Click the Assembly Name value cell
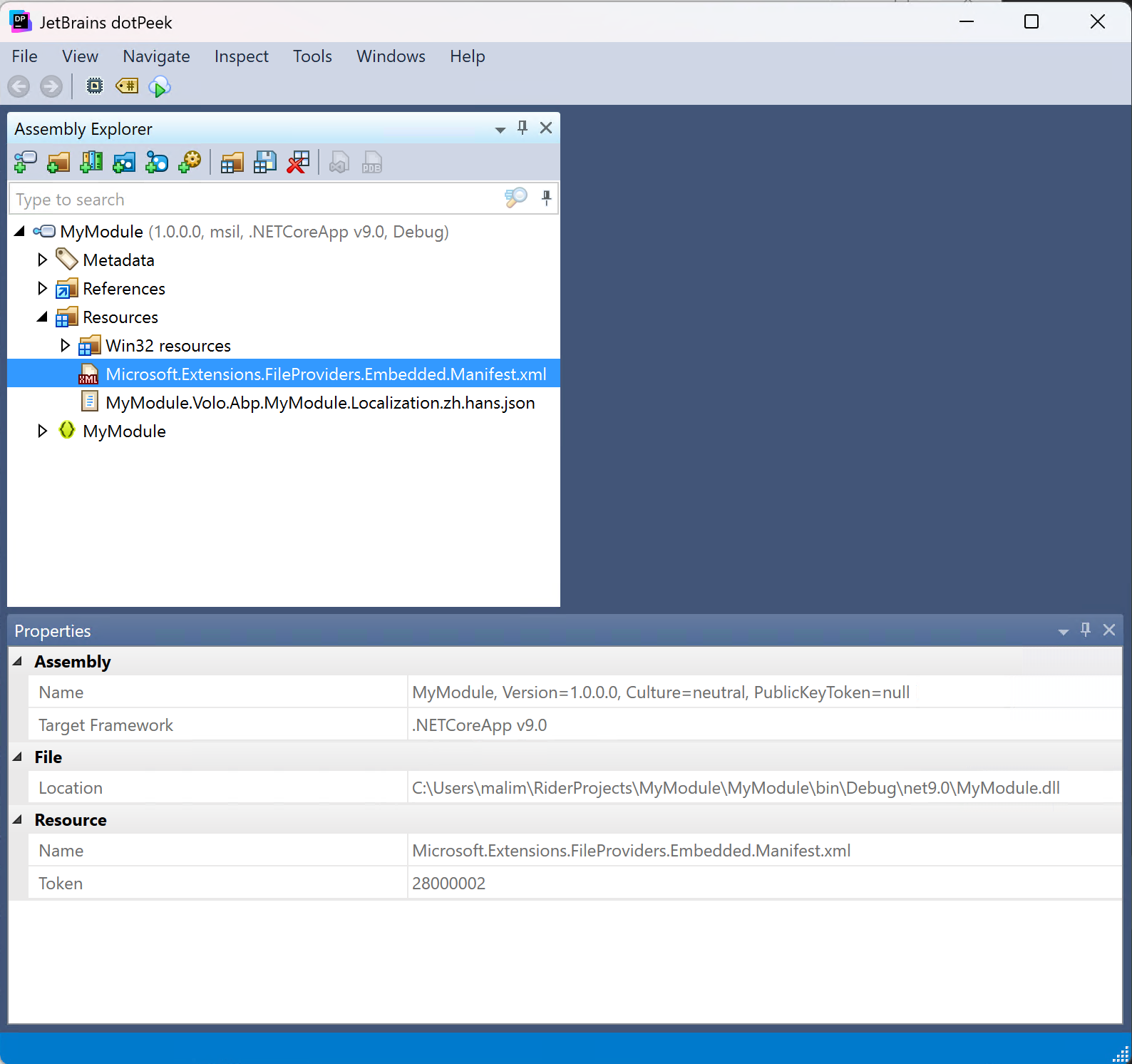 [x=764, y=692]
